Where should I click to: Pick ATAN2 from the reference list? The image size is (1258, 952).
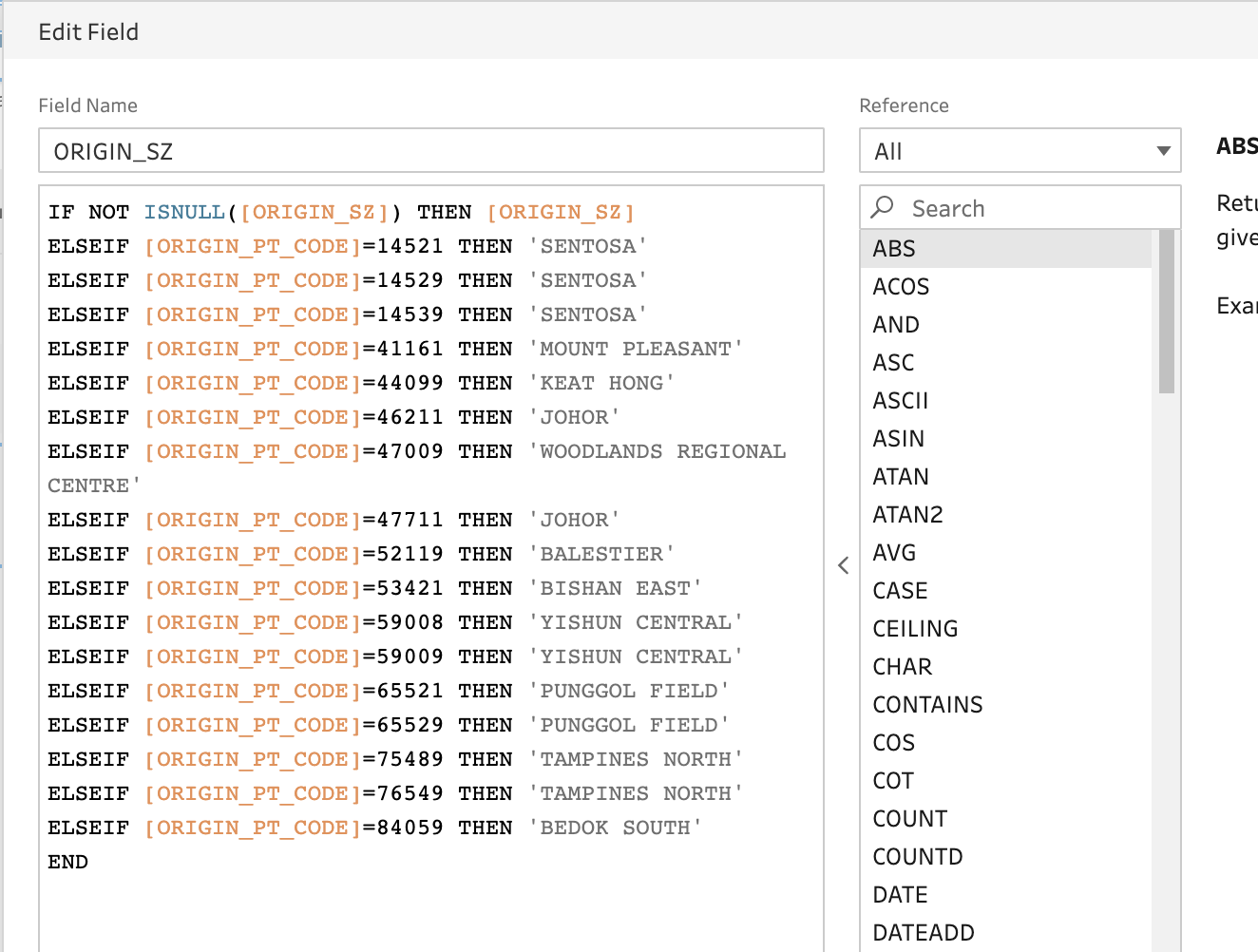pos(907,515)
